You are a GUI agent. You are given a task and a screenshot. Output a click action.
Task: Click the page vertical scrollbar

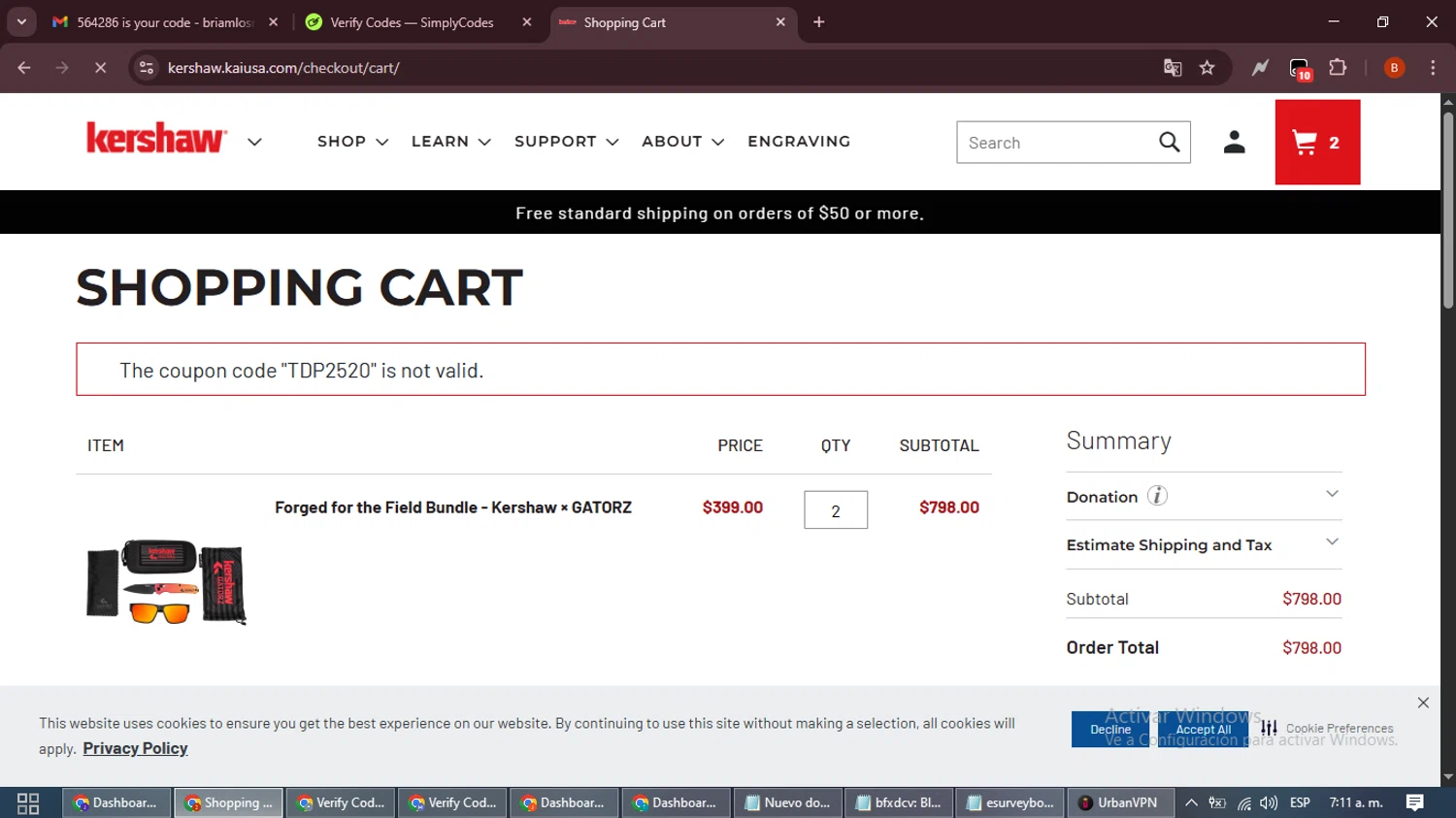pyautogui.click(x=1448, y=211)
